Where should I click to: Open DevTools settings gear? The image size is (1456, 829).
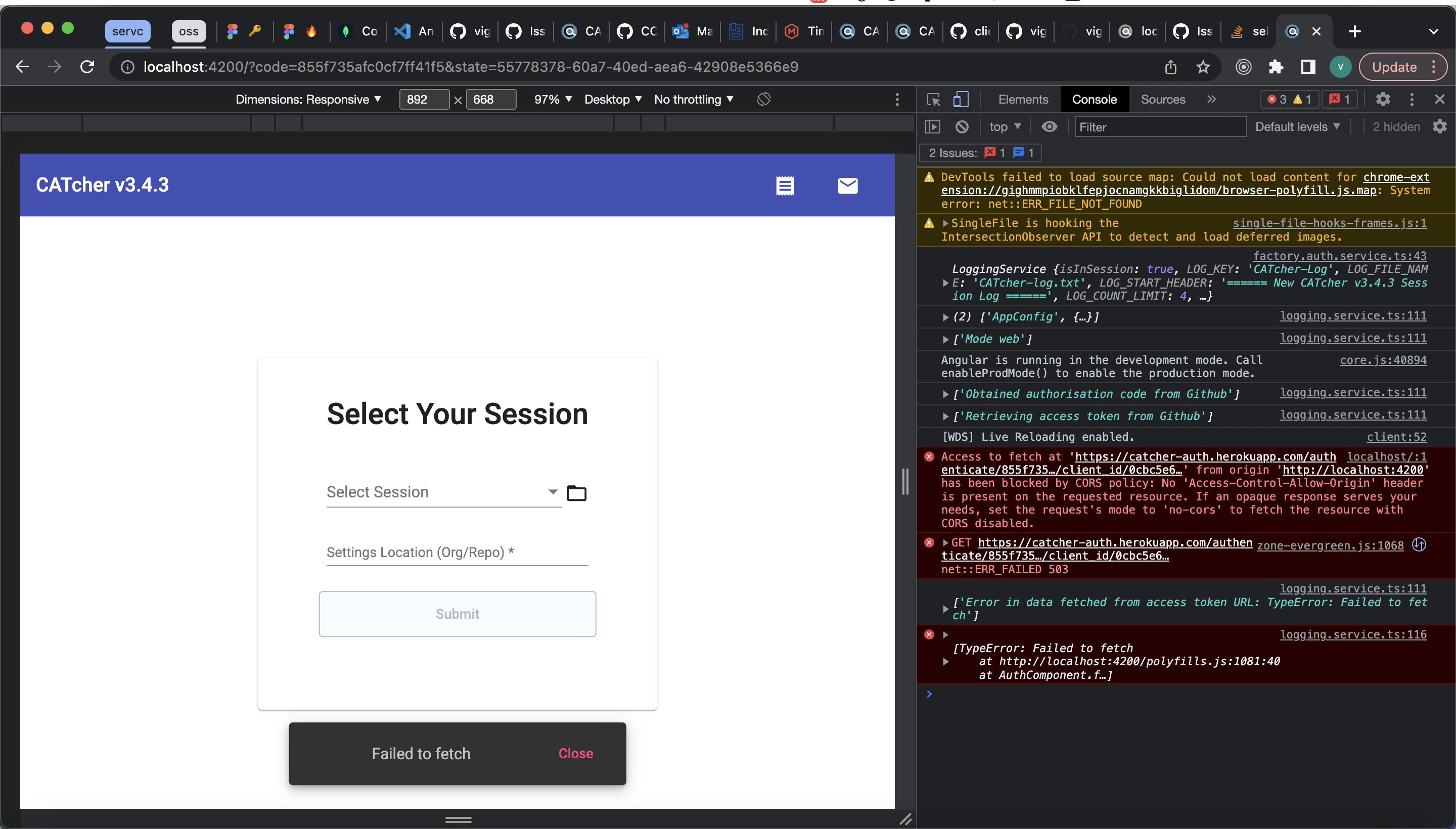[1383, 99]
